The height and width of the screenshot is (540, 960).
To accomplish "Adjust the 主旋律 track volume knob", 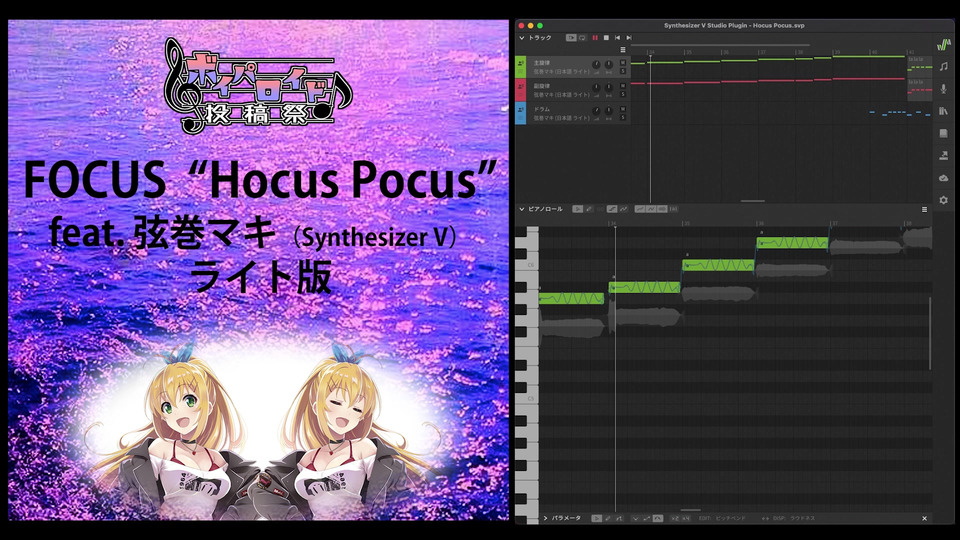I will coord(596,64).
